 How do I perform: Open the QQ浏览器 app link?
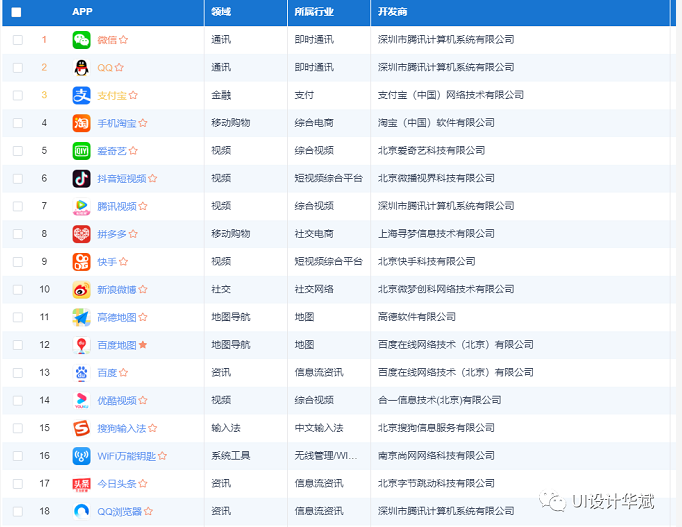coord(120,512)
